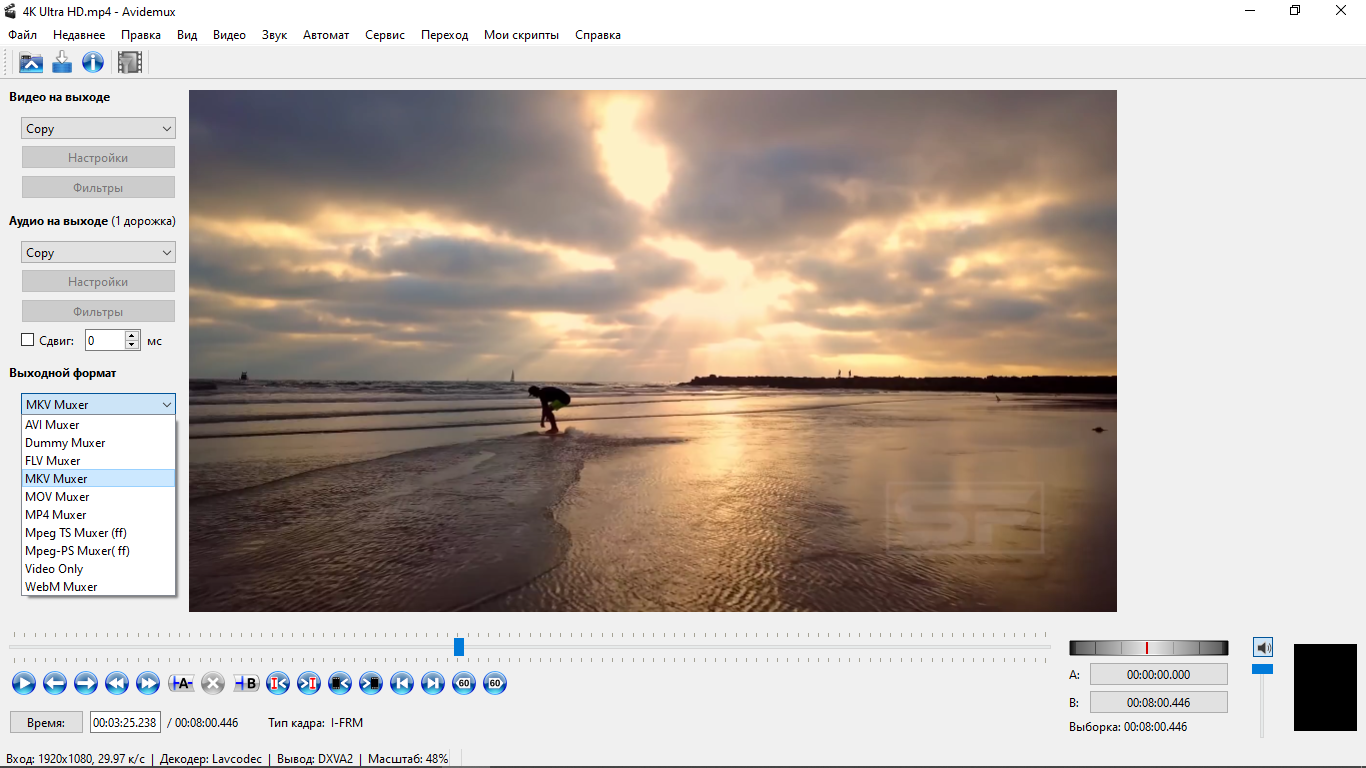Click the Save Video toolbar icon

pyautogui.click(x=62, y=63)
